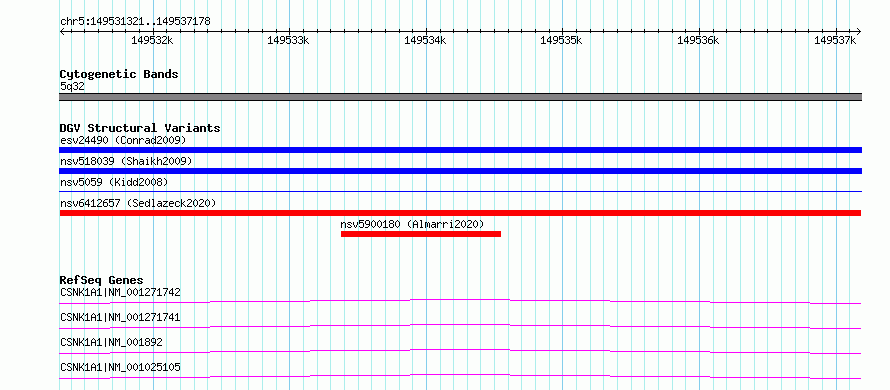
Task: Click the 149532k ruler tick label
Action: (x=152, y=40)
